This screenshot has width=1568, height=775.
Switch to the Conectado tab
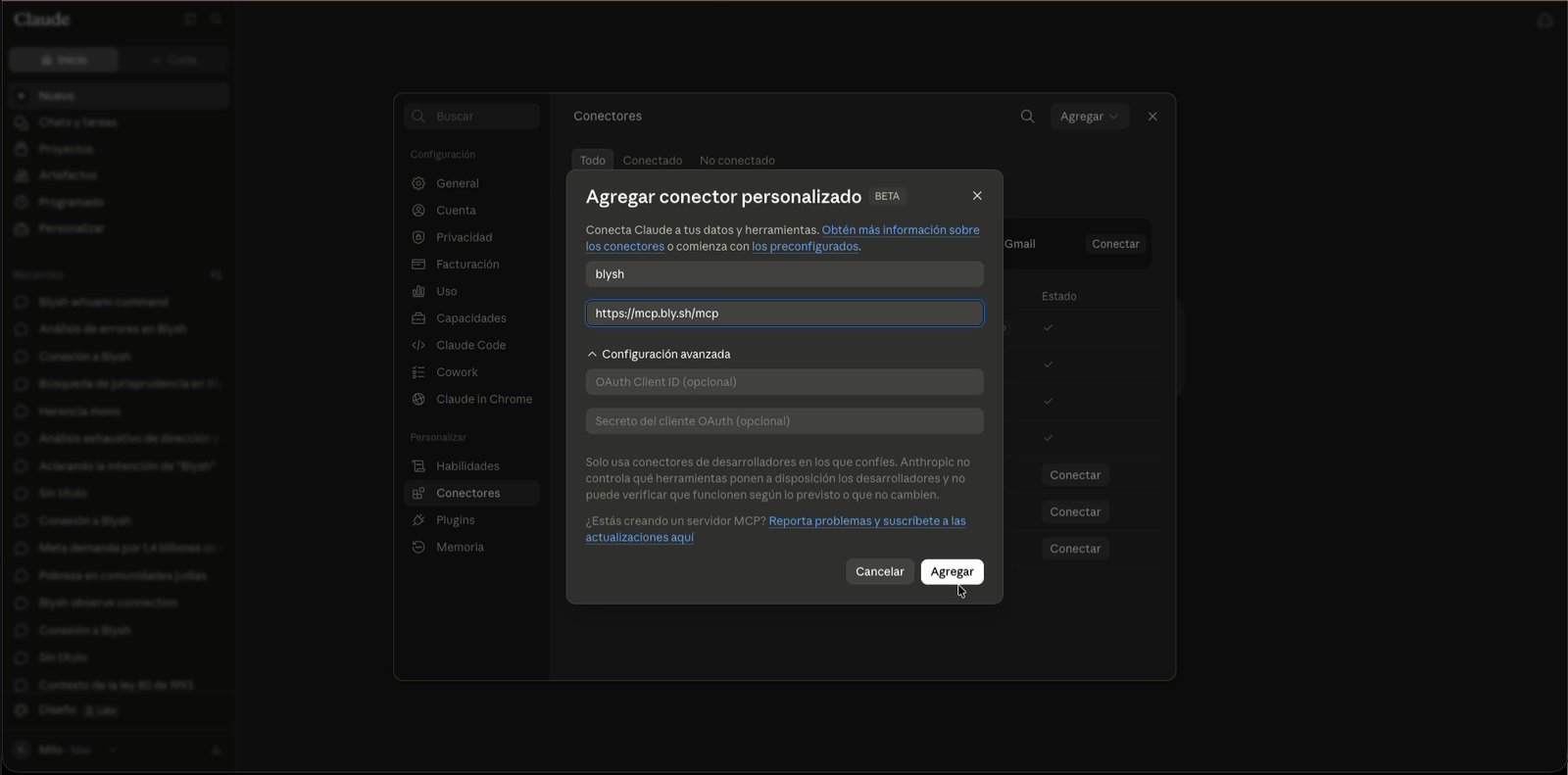pos(653,161)
